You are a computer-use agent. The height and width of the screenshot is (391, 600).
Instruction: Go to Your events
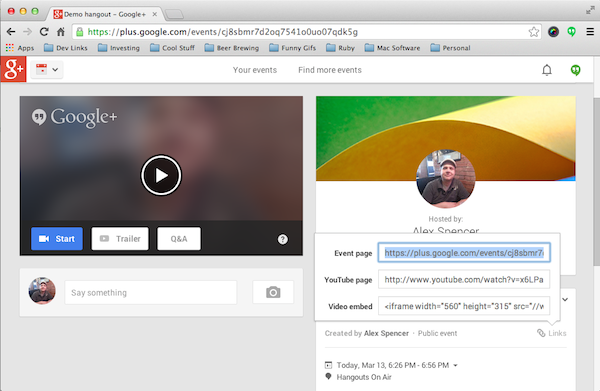click(x=255, y=70)
